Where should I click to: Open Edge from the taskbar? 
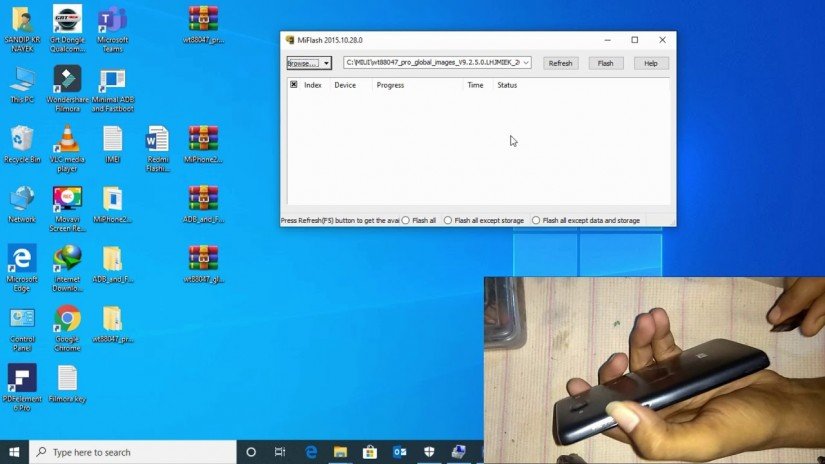[311, 452]
